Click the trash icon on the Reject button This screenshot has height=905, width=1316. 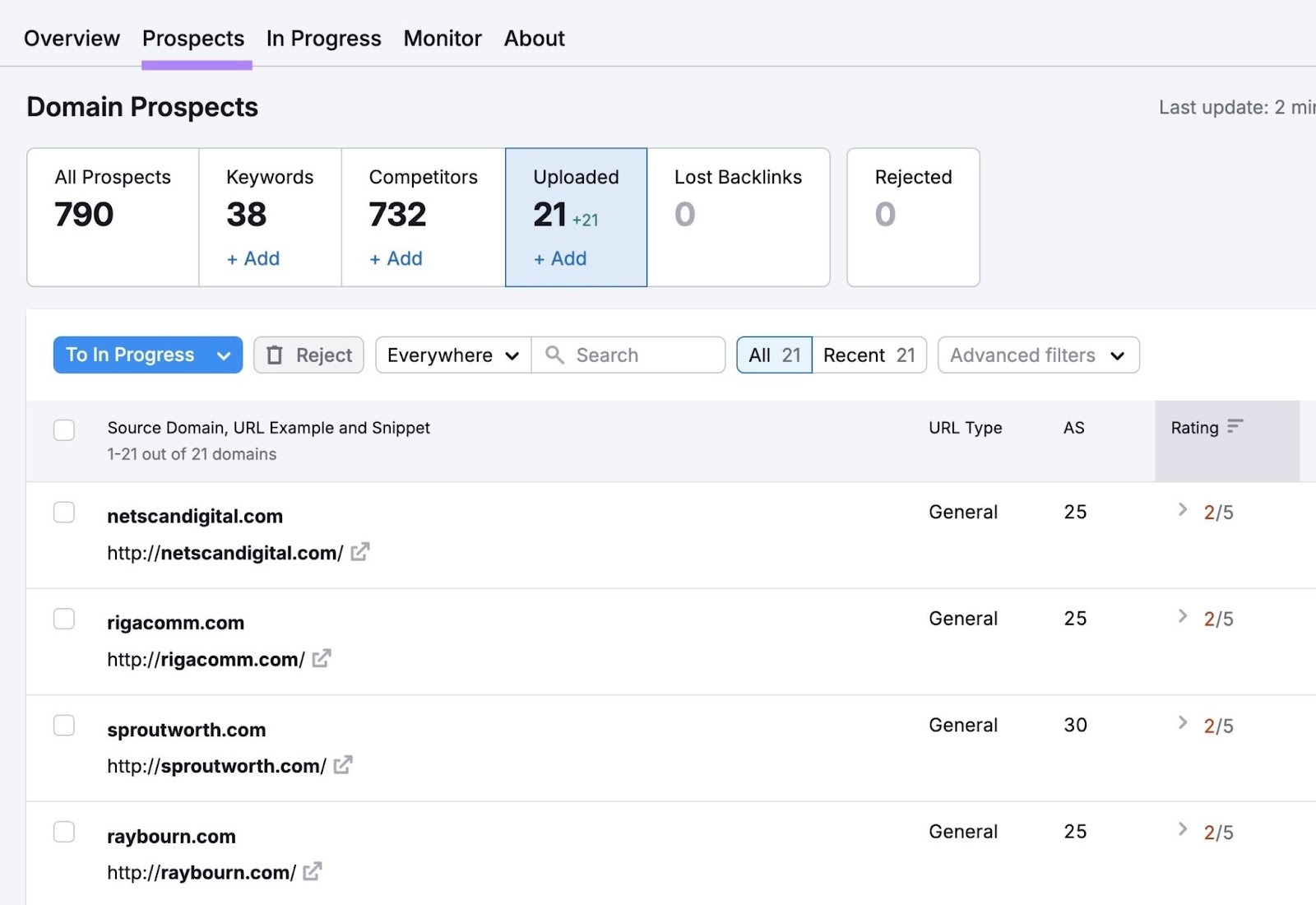click(276, 355)
